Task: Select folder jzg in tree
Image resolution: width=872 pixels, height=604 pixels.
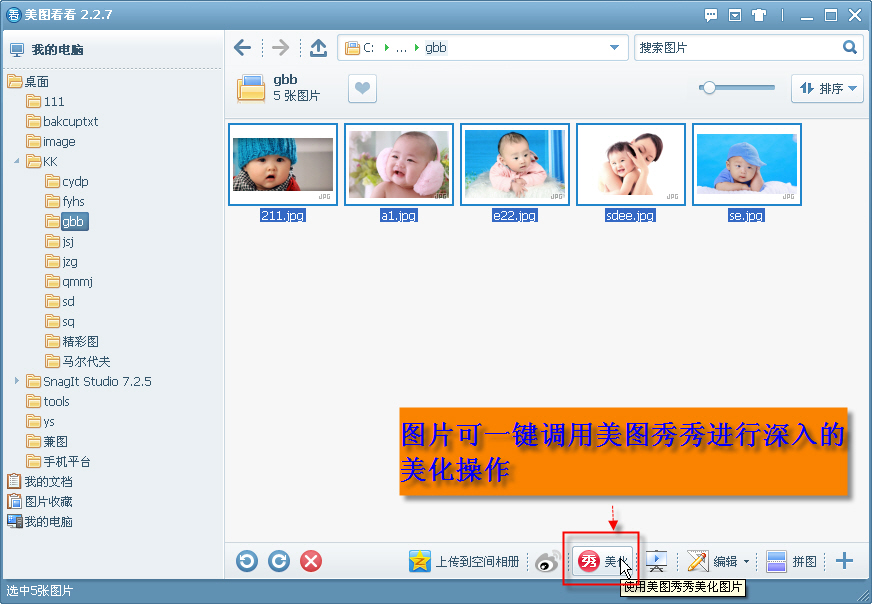Action: pos(61,262)
